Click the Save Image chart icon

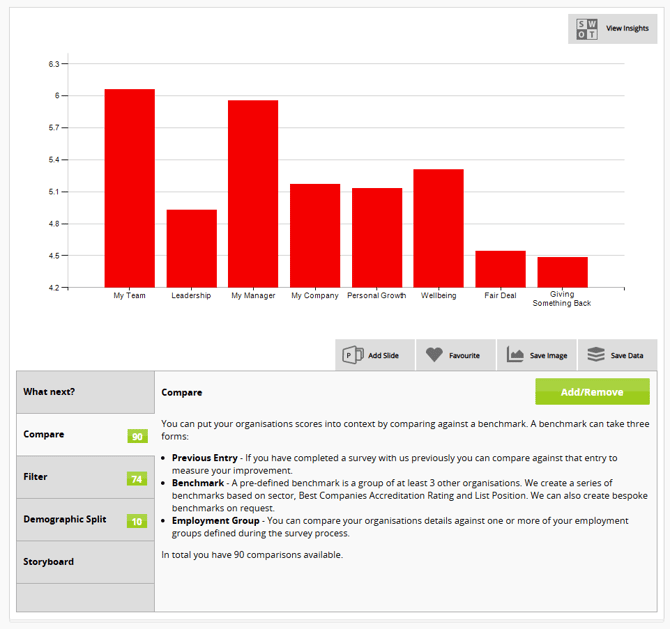coord(515,355)
